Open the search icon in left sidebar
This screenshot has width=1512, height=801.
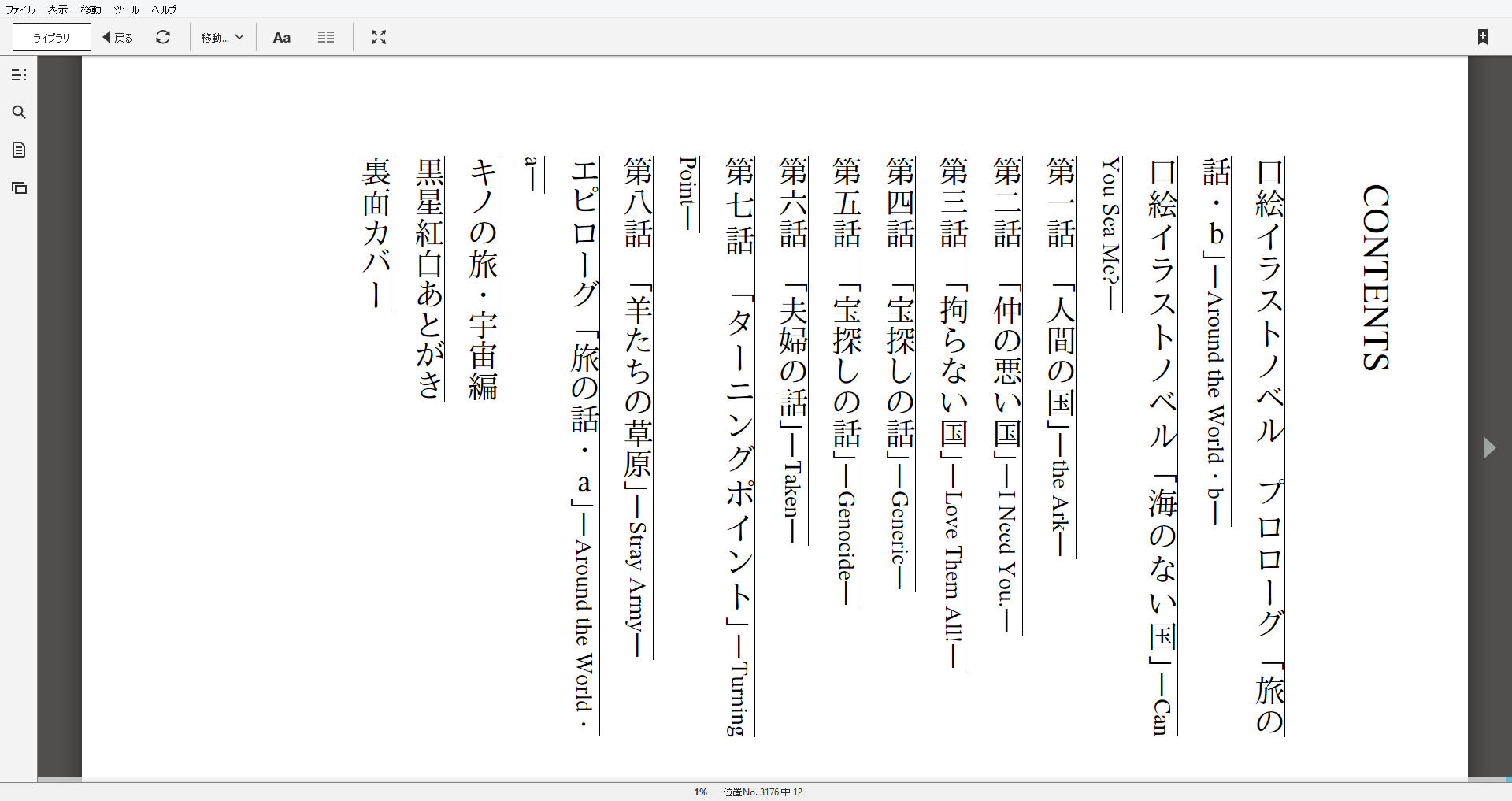[19, 112]
